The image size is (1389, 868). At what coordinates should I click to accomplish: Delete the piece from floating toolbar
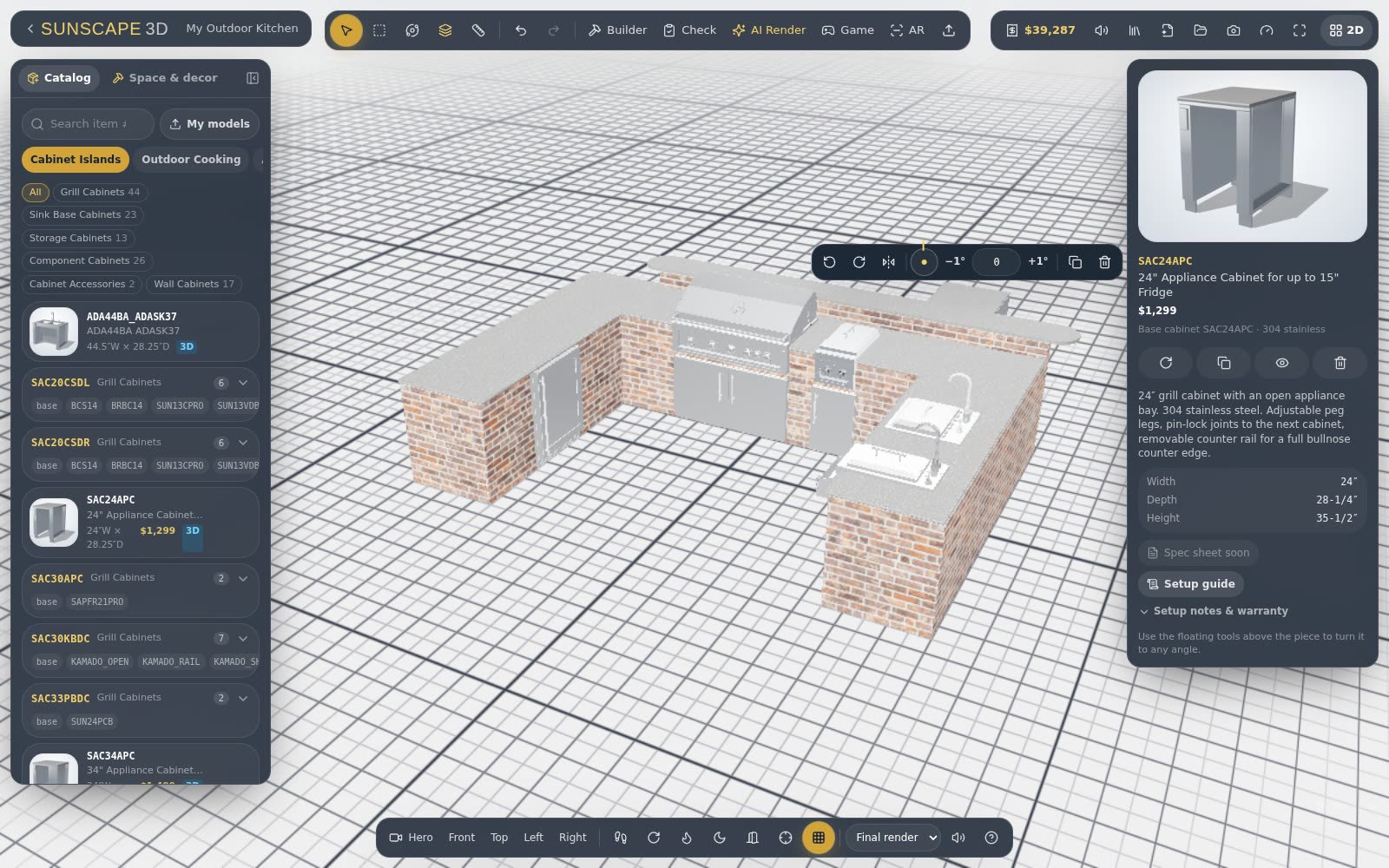1104,262
